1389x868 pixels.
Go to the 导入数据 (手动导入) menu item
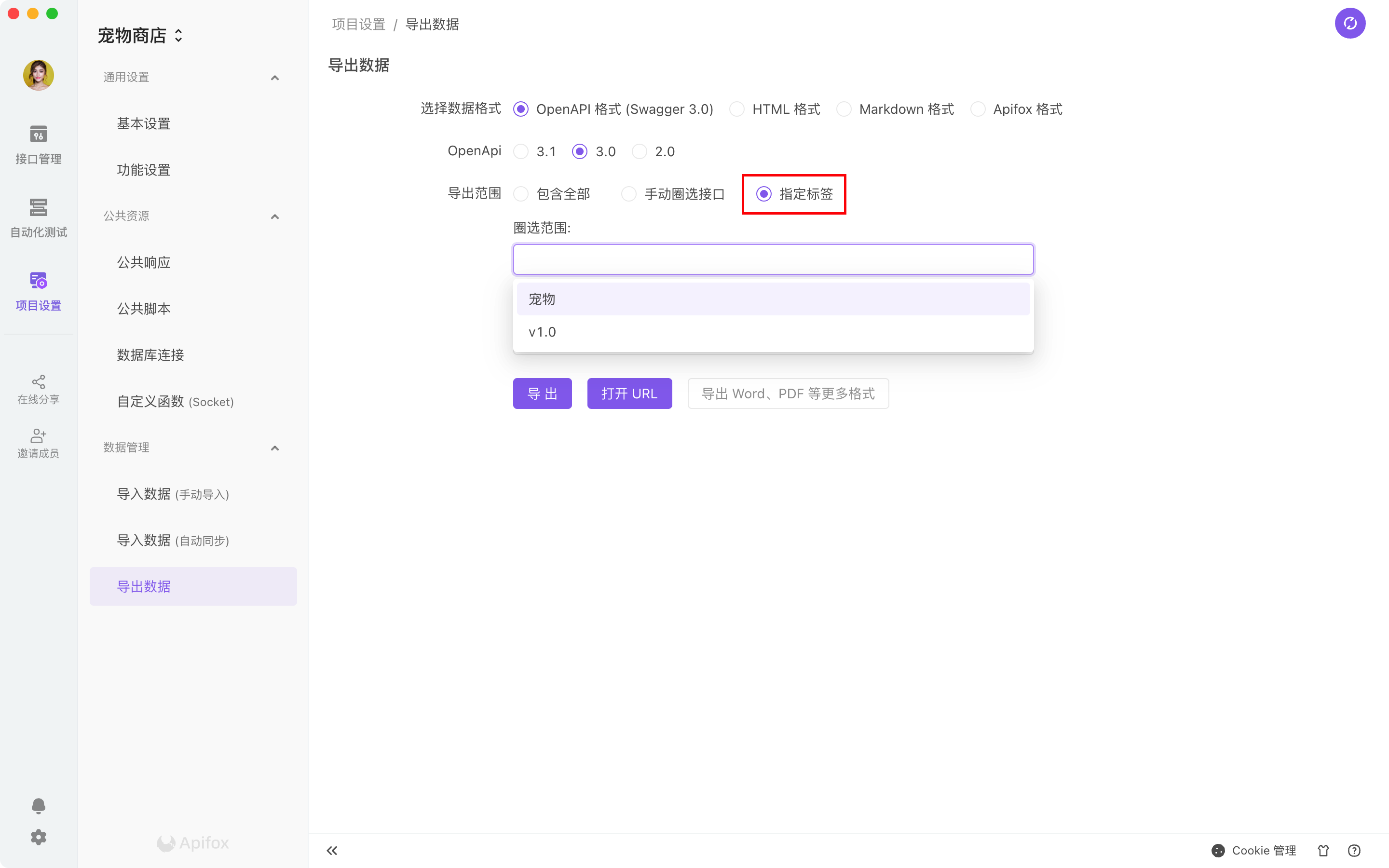(x=173, y=494)
